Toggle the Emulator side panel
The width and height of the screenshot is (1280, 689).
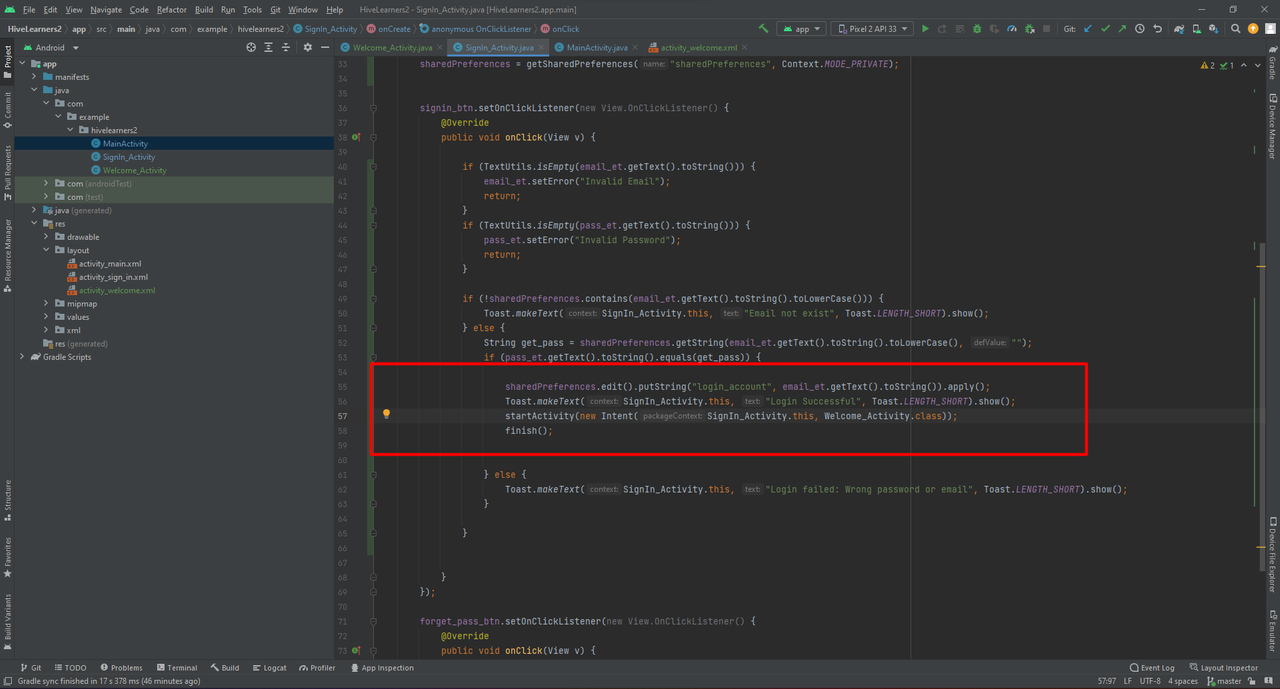coord(1272,630)
